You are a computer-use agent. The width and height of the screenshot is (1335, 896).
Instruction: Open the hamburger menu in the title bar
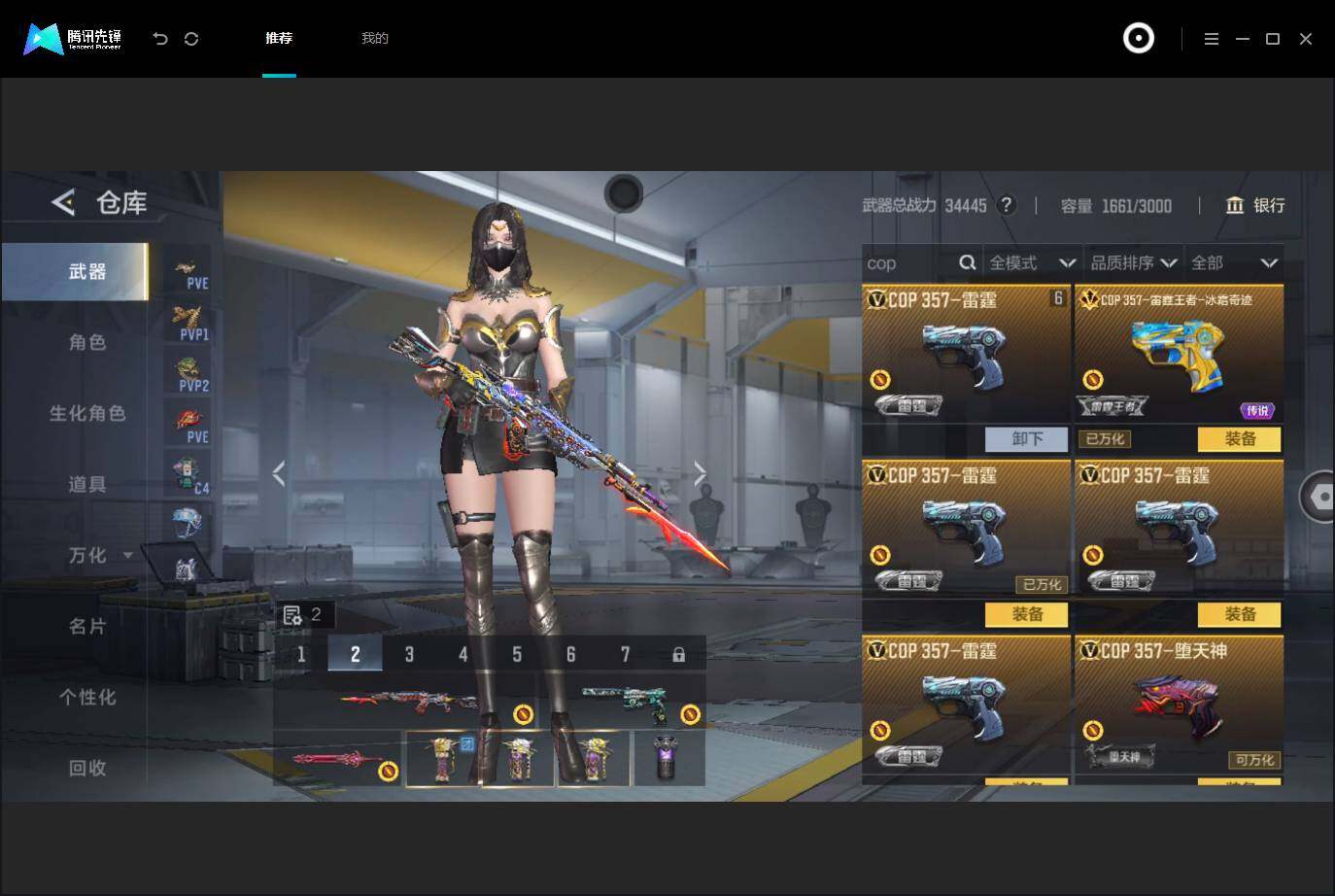pos(1212,39)
